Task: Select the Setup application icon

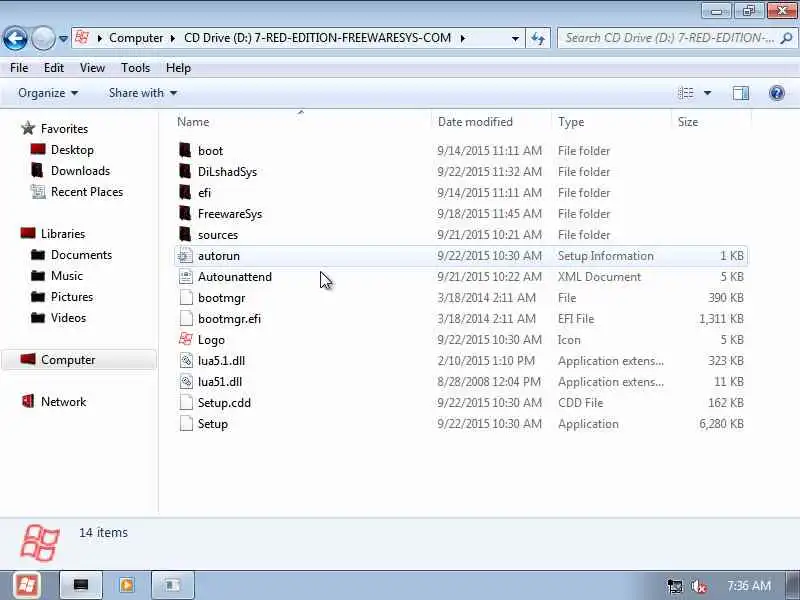Action: click(x=186, y=423)
